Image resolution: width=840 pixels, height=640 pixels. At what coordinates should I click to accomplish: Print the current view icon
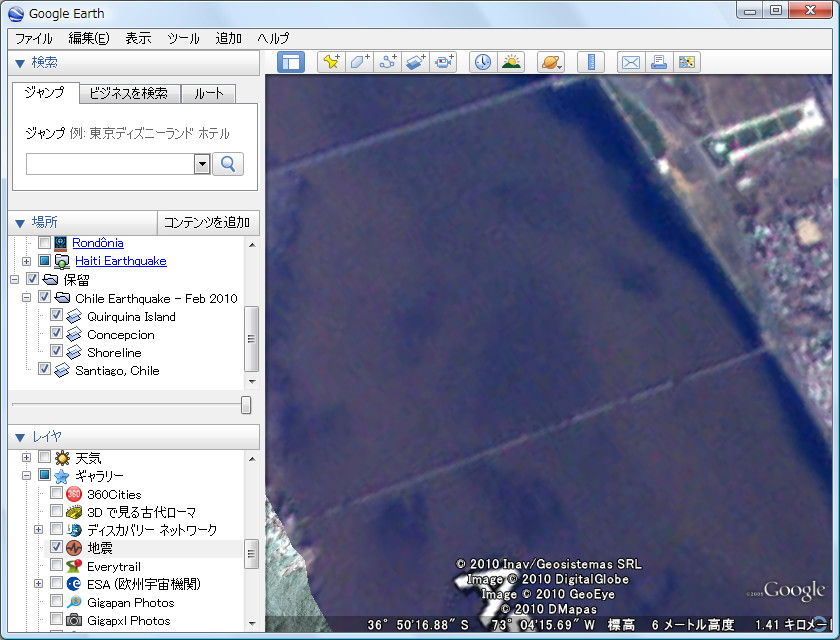pos(659,62)
